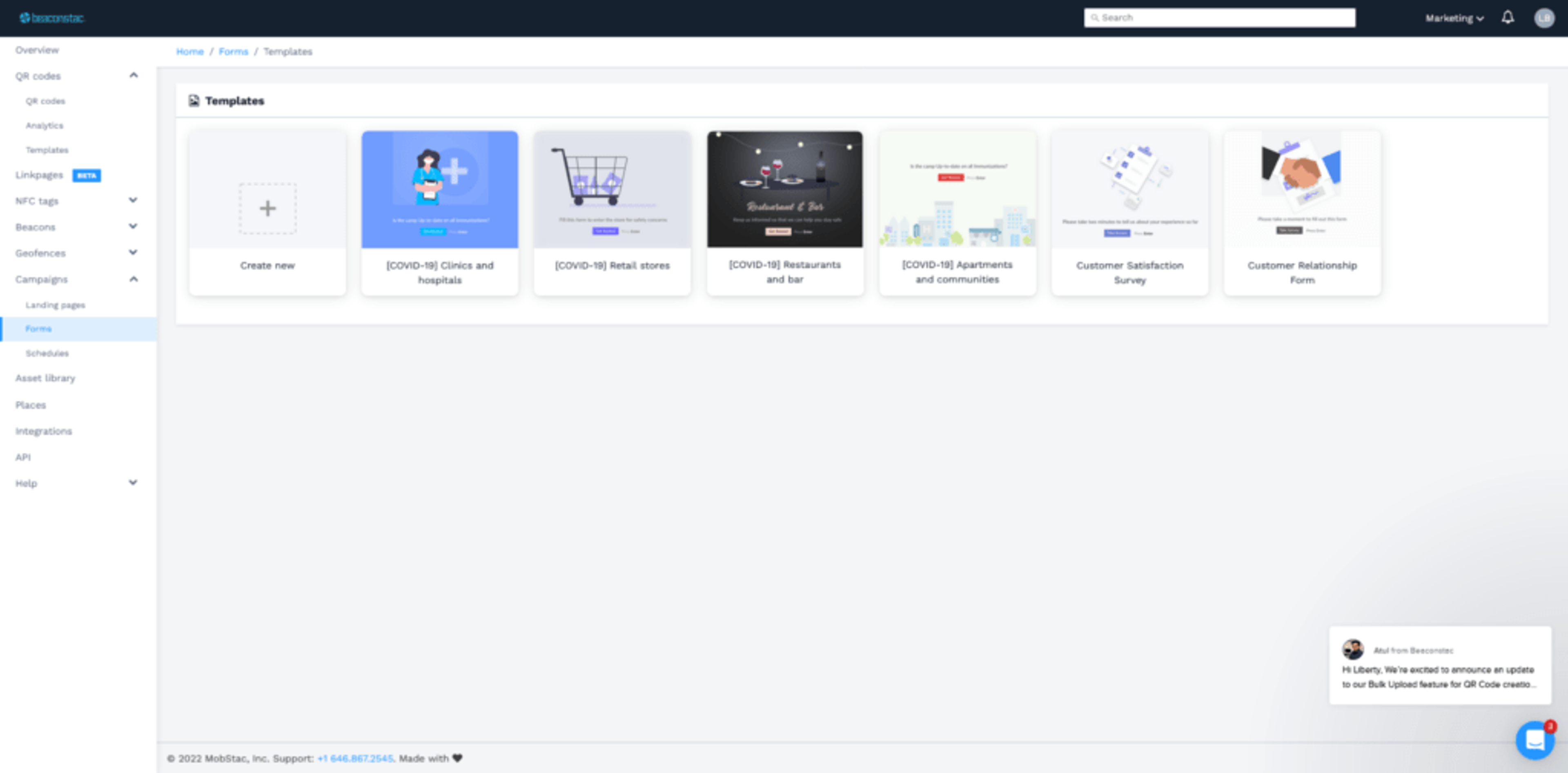Viewport: 1568px width, 773px height.
Task: Open Schedules under Campaigns
Action: tap(47, 353)
